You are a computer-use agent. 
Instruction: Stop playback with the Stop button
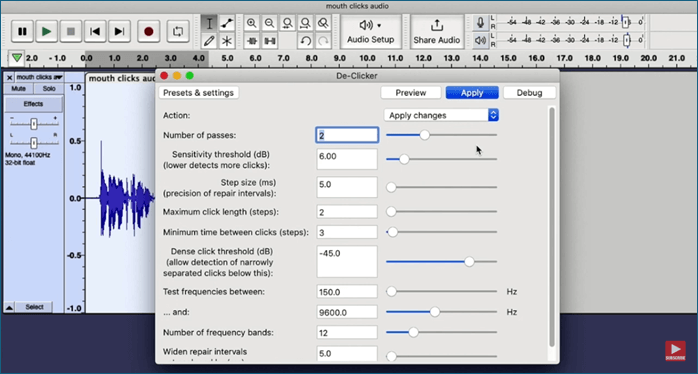[71, 31]
